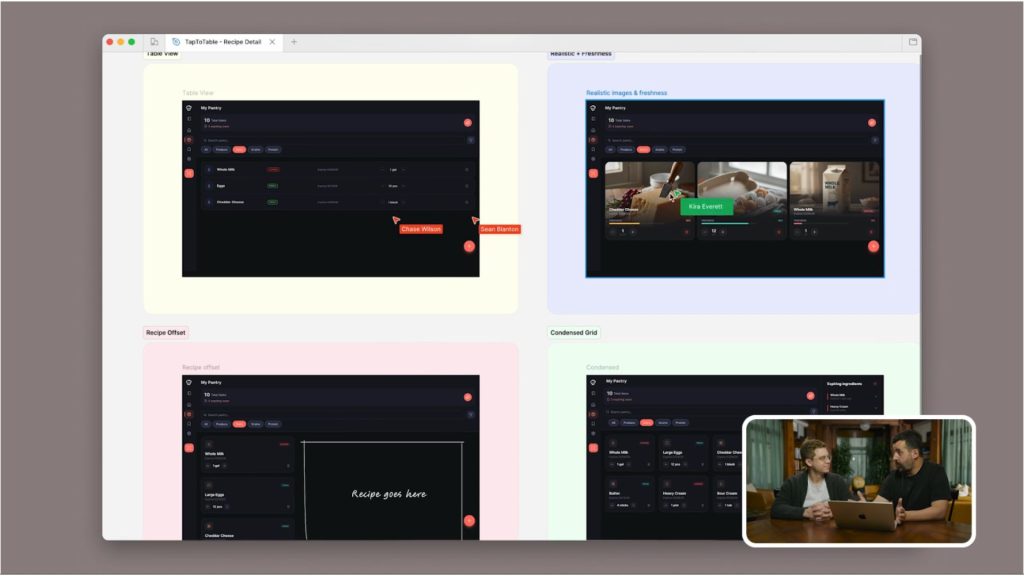The image size is (1024, 576).
Task: Select red highlighted filter chip in Recipe offset frame
Action: [x=239, y=424]
